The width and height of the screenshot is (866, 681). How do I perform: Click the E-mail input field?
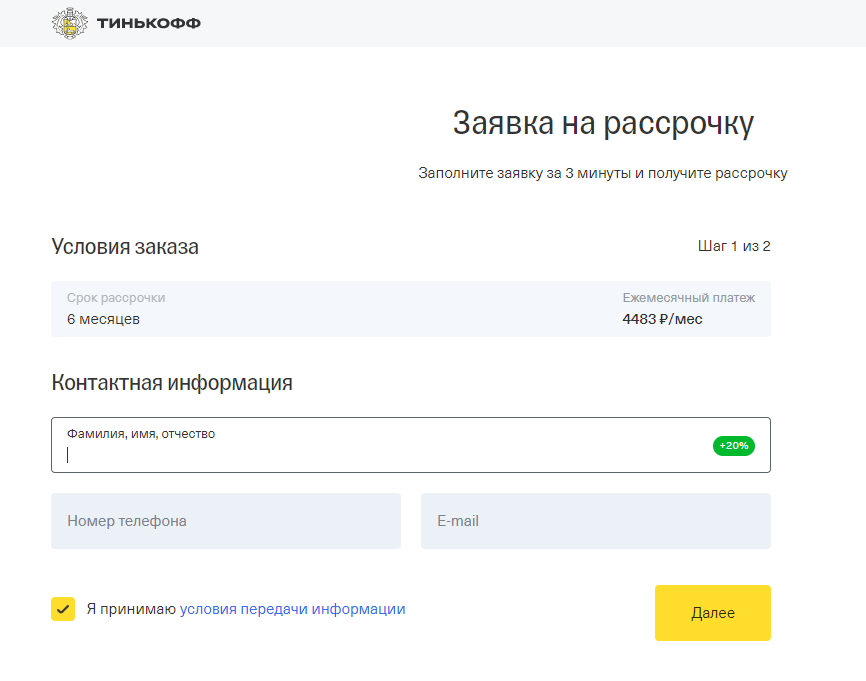[595, 521]
